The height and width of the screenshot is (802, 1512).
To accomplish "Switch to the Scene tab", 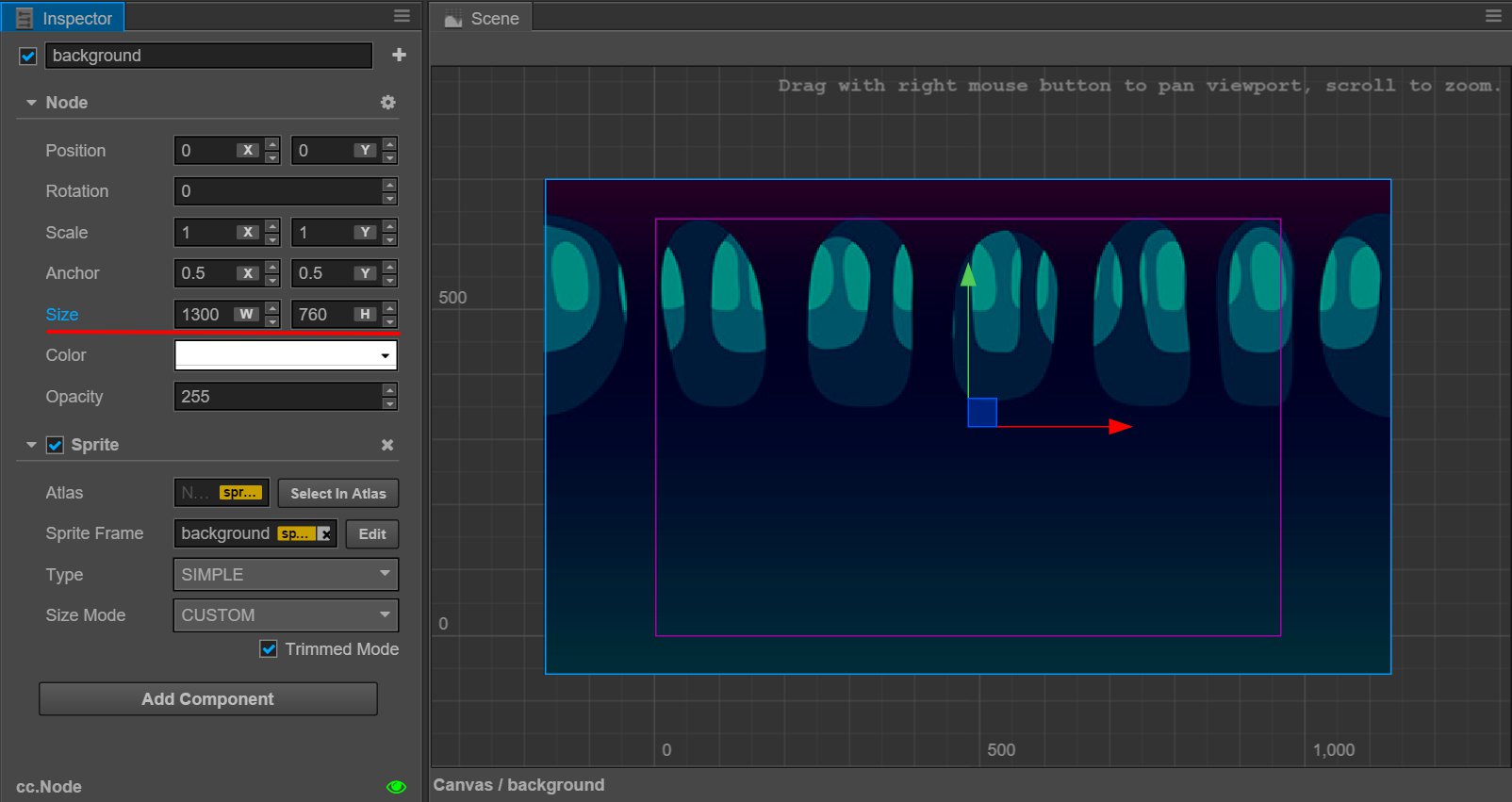I will 482,18.
